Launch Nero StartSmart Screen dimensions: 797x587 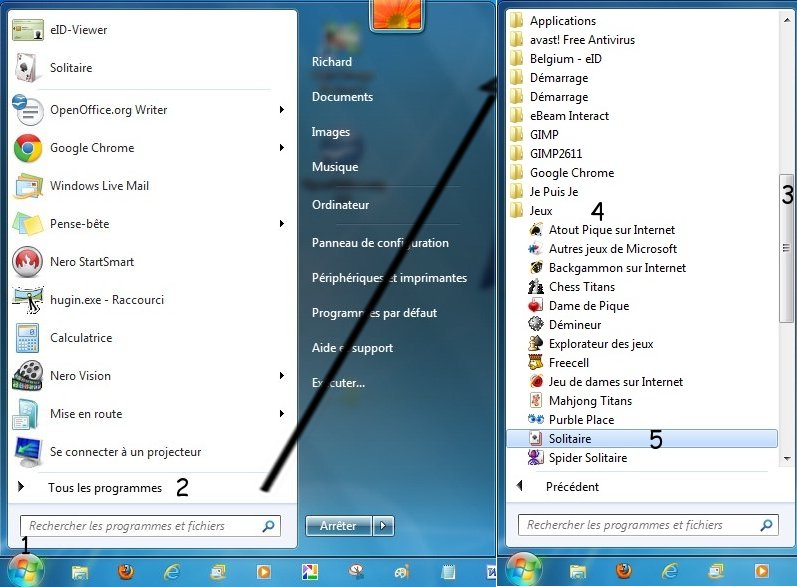point(152,262)
